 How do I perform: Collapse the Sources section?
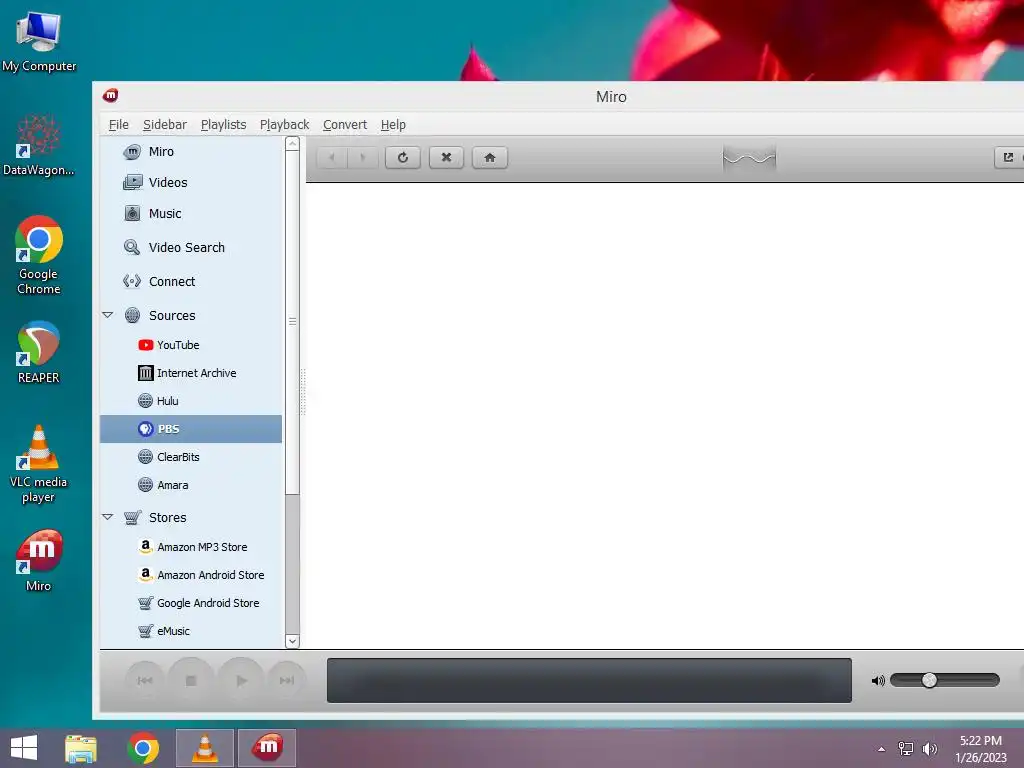108,315
